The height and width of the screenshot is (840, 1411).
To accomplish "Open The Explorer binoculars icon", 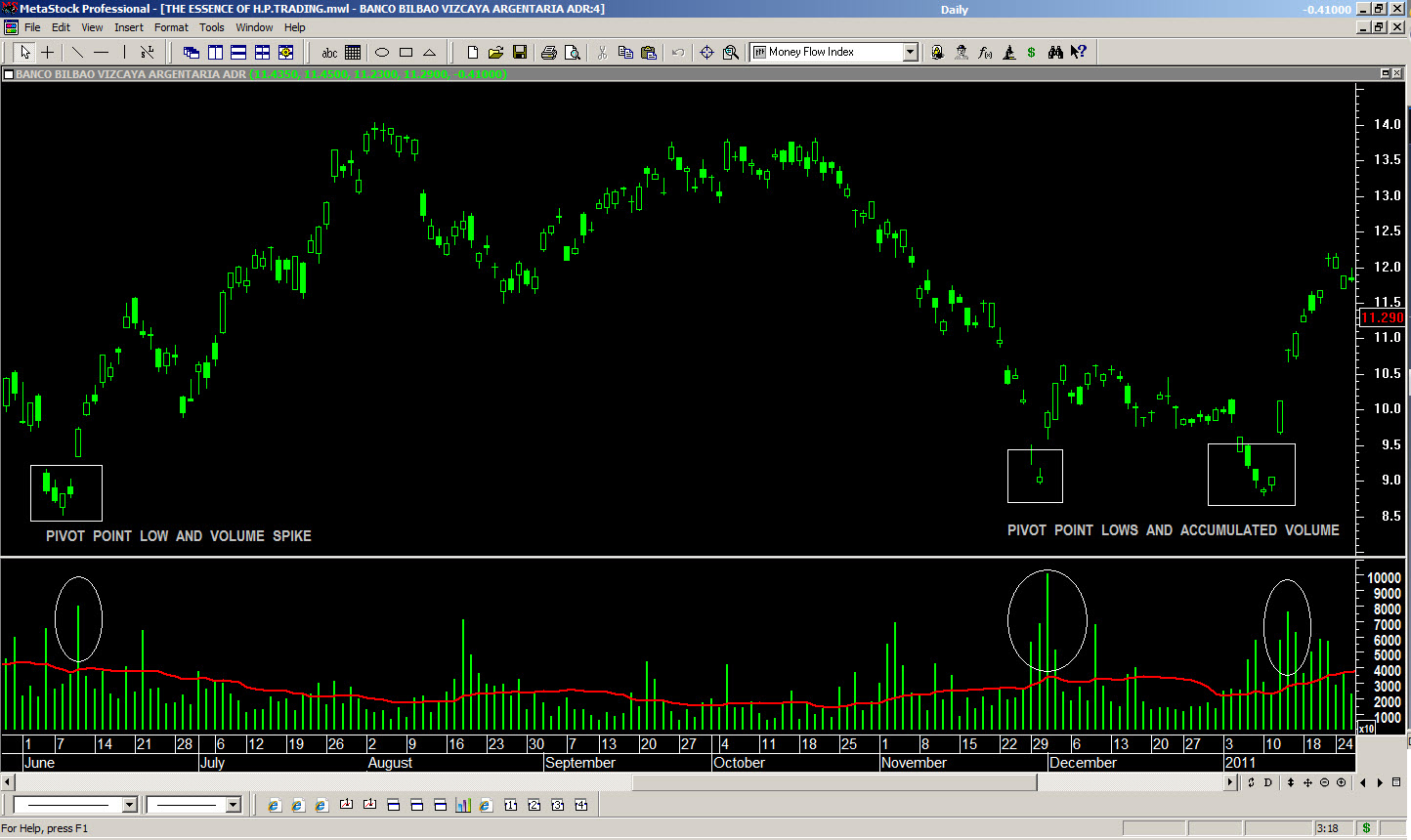I will (1055, 53).
